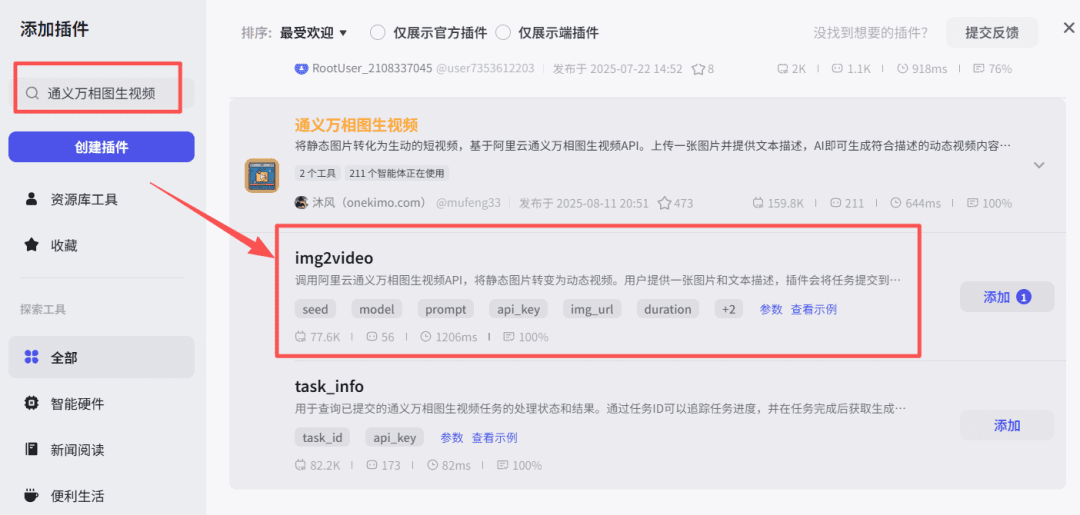The width and height of the screenshot is (1080, 515).
Task: Click the 通义万相图生视频 plugin thumbnail icon
Action: click(262, 175)
